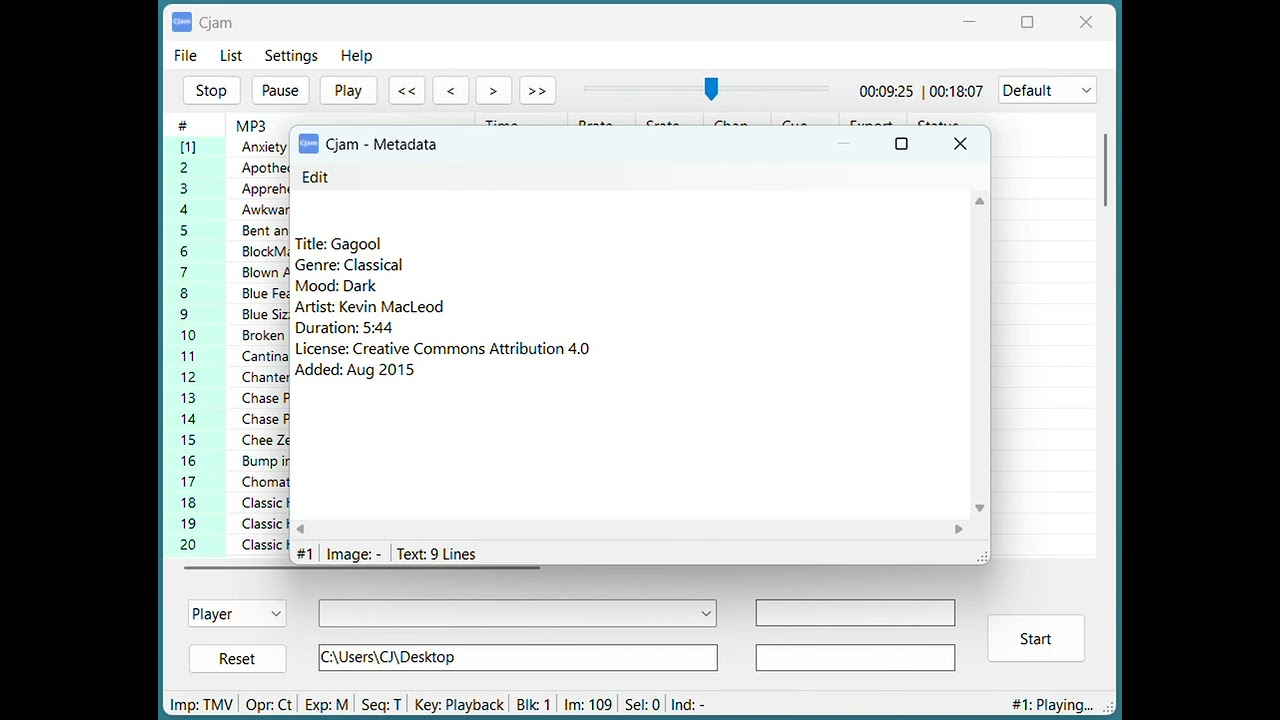The image size is (1280, 720).
Task: Select playlist row [1] Anxiety
Action: pos(229,147)
